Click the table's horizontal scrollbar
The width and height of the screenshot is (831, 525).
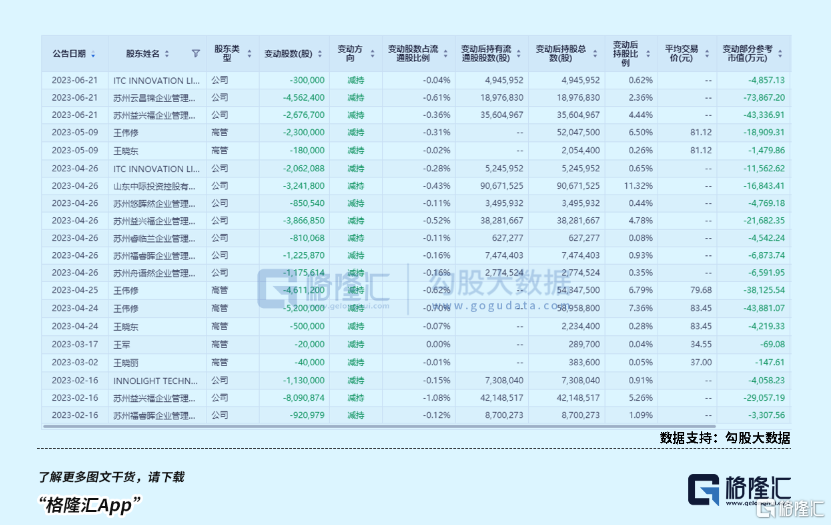pos(379,426)
